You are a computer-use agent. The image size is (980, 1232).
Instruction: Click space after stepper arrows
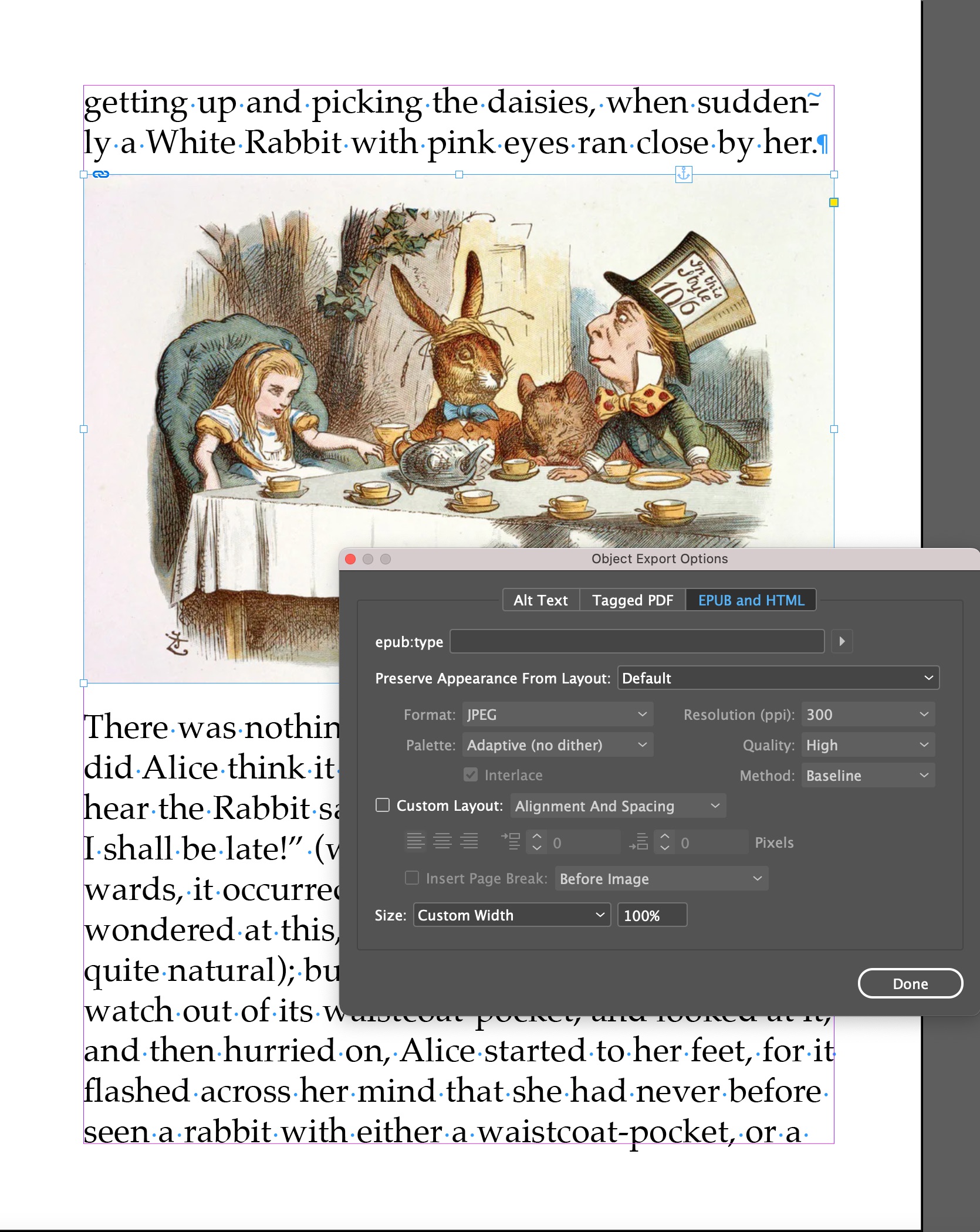[x=665, y=842]
